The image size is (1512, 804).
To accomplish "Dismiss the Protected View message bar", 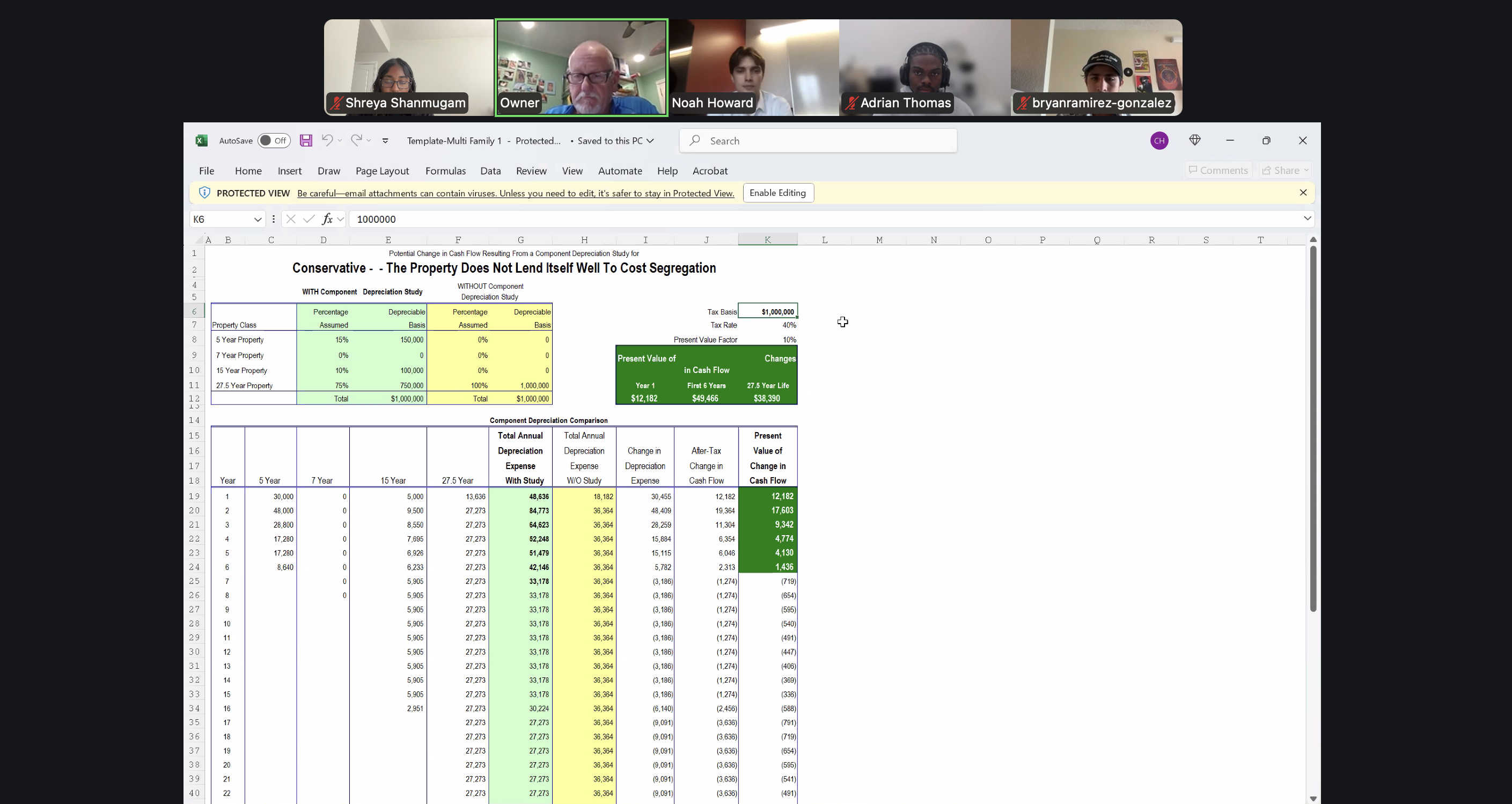I will [1303, 193].
